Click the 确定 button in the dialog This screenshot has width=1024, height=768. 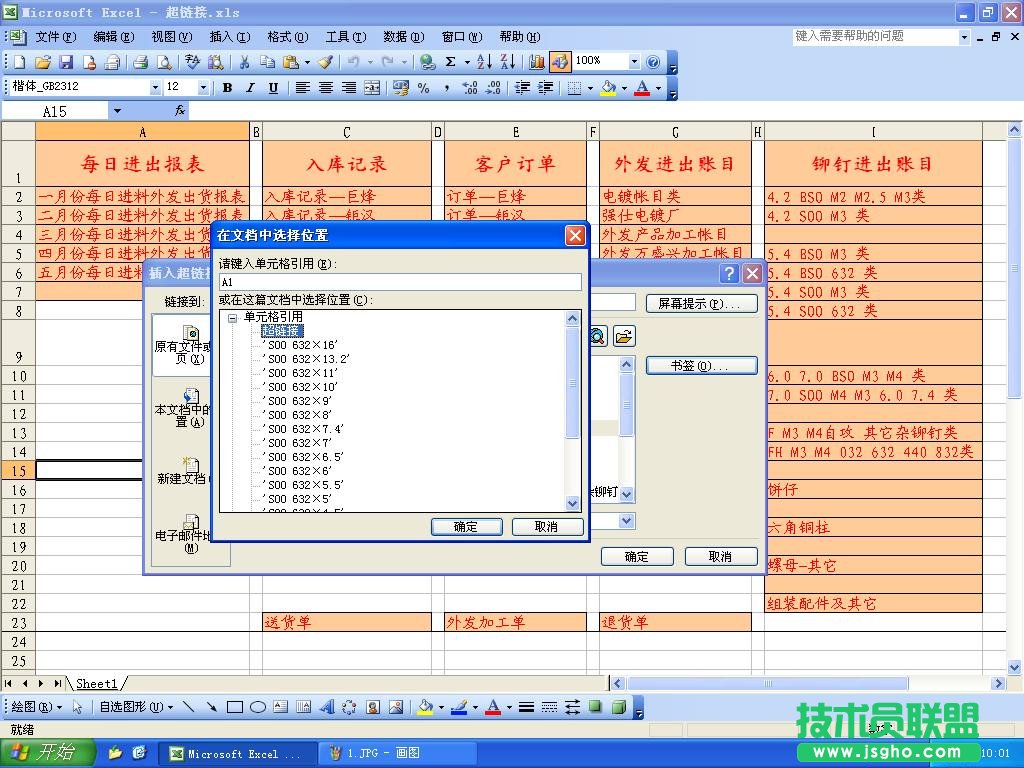466,527
